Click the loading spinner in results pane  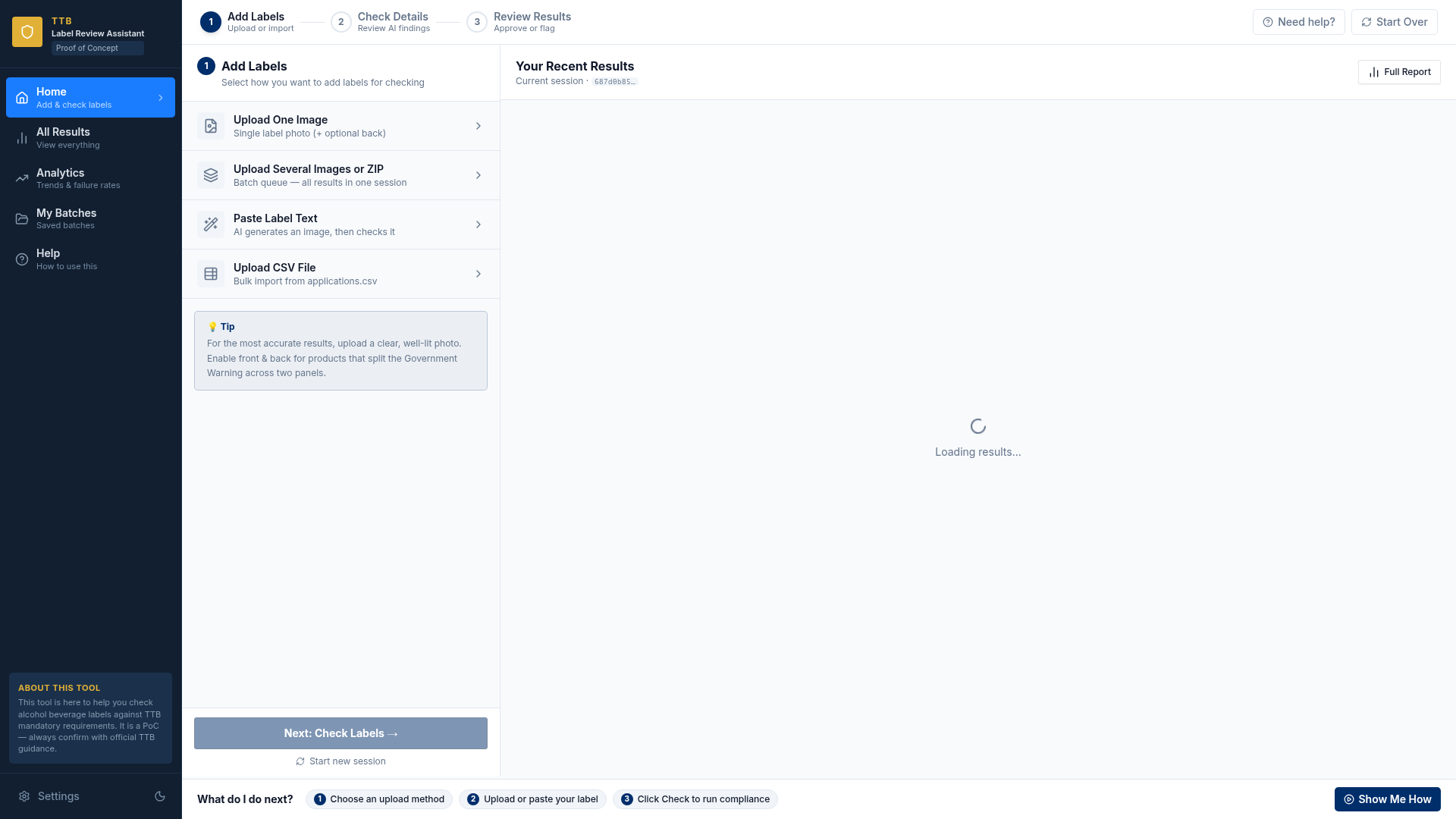coord(978,426)
